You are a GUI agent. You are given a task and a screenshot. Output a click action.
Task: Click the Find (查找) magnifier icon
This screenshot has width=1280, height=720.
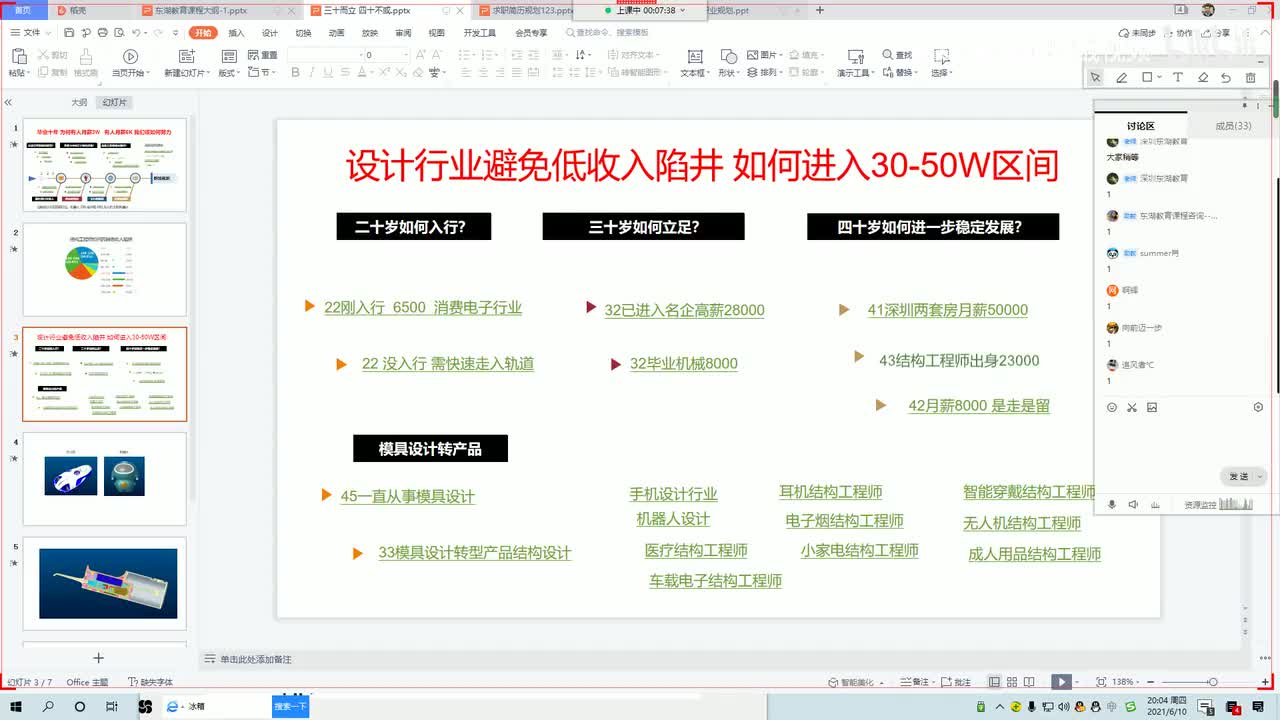tap(888, 55)
